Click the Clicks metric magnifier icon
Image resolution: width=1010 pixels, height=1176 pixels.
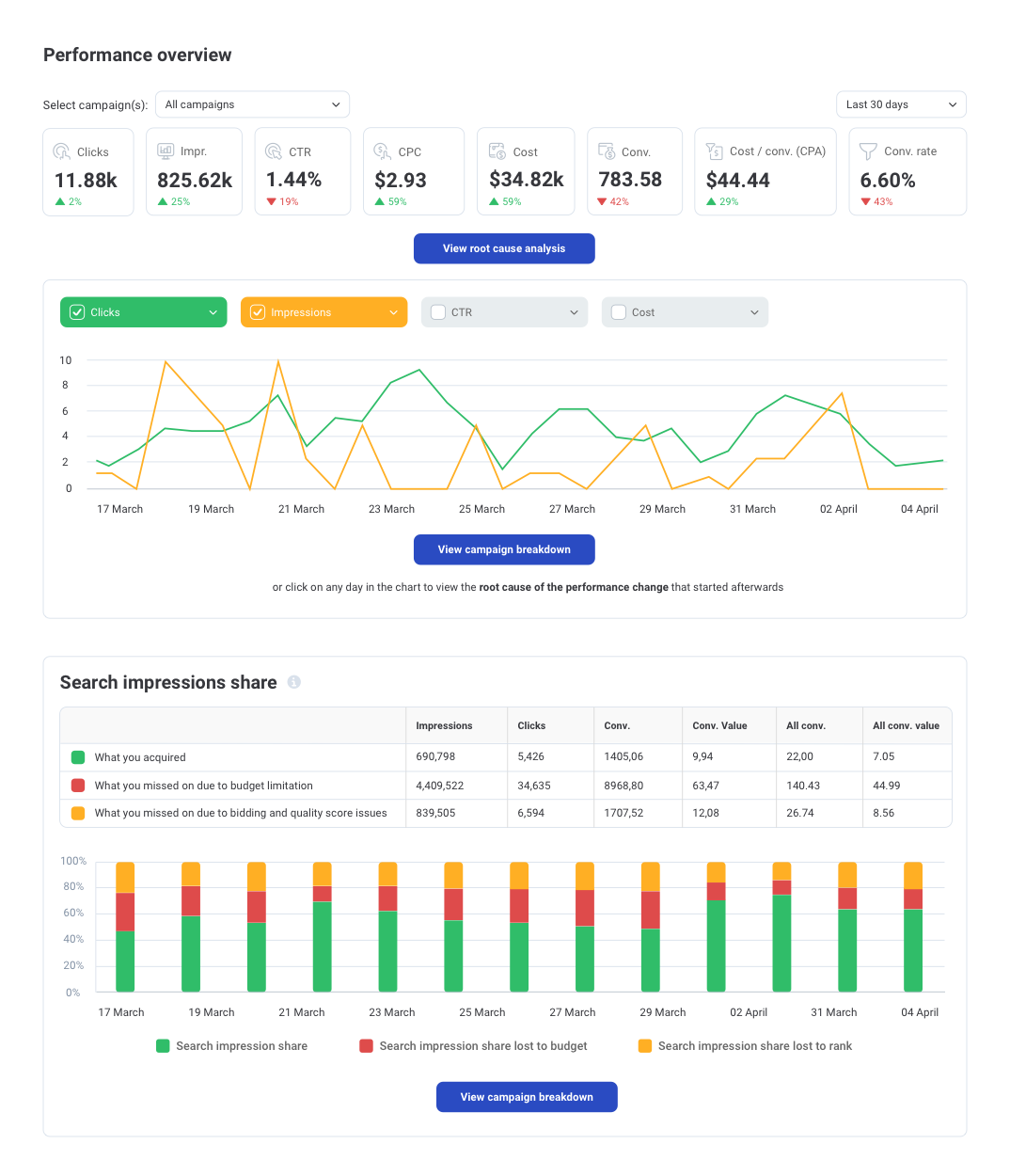click(60, 151)
